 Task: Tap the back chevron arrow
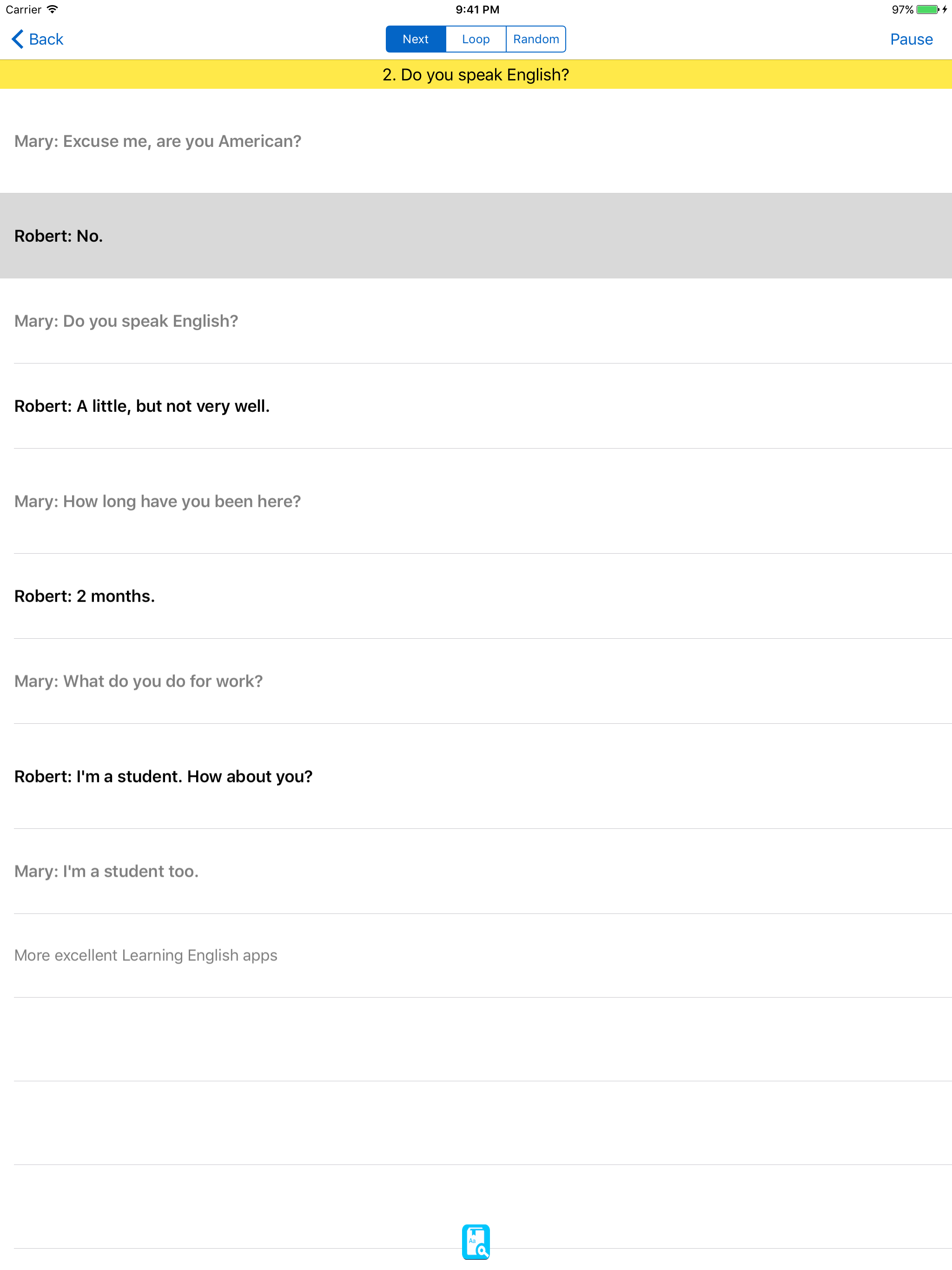(x=17, y=39)
